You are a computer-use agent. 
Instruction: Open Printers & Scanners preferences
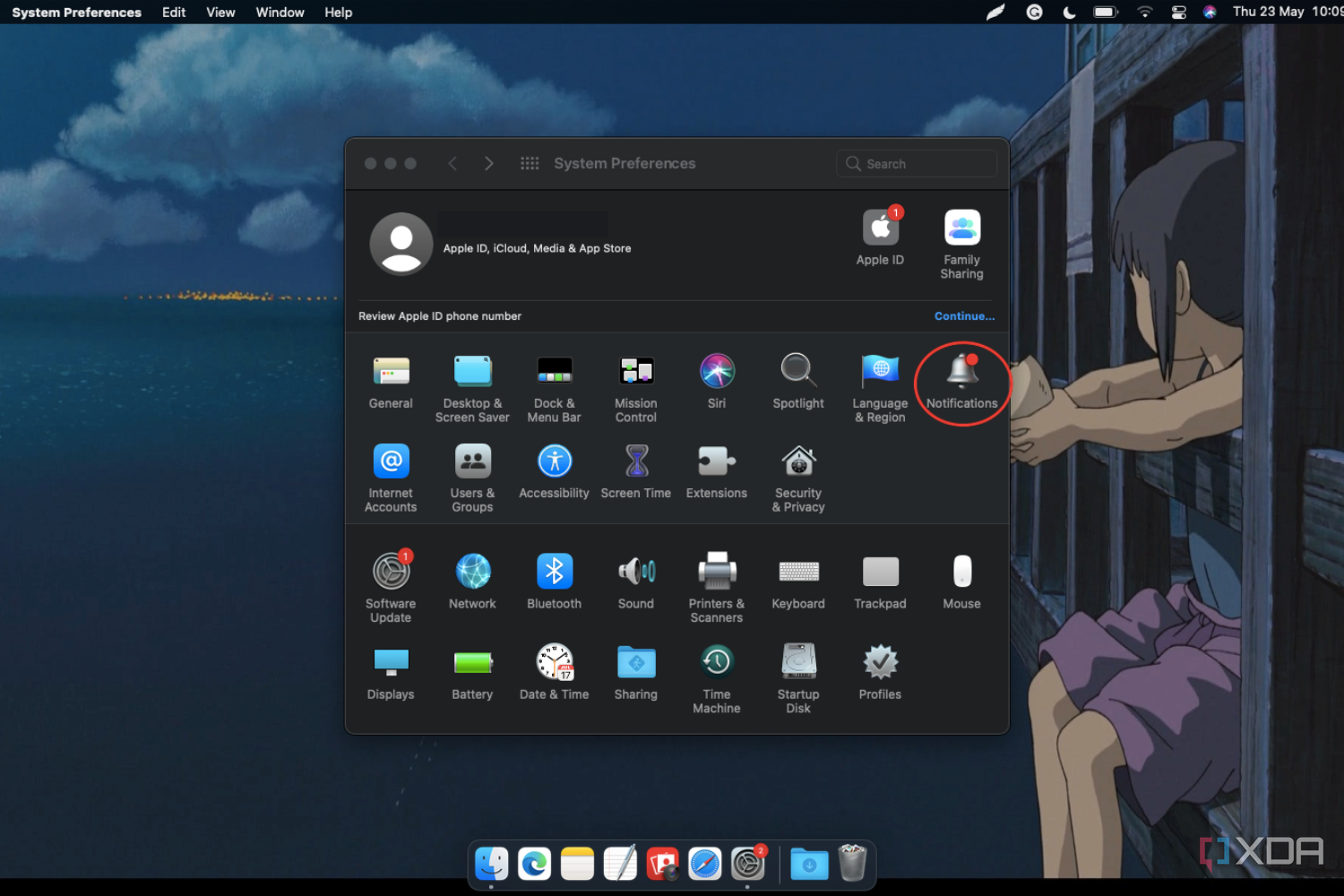pyautogui.click(x=717, y=572)
